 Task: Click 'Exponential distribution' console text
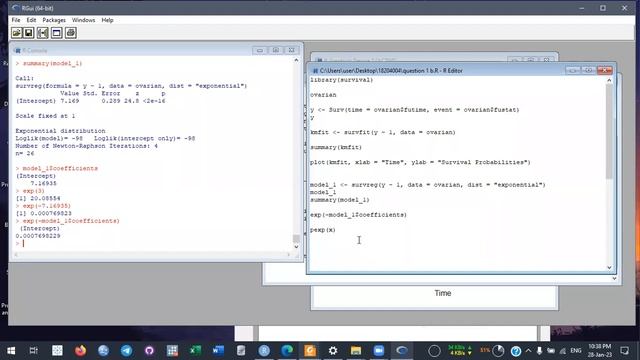click(60, 131)
